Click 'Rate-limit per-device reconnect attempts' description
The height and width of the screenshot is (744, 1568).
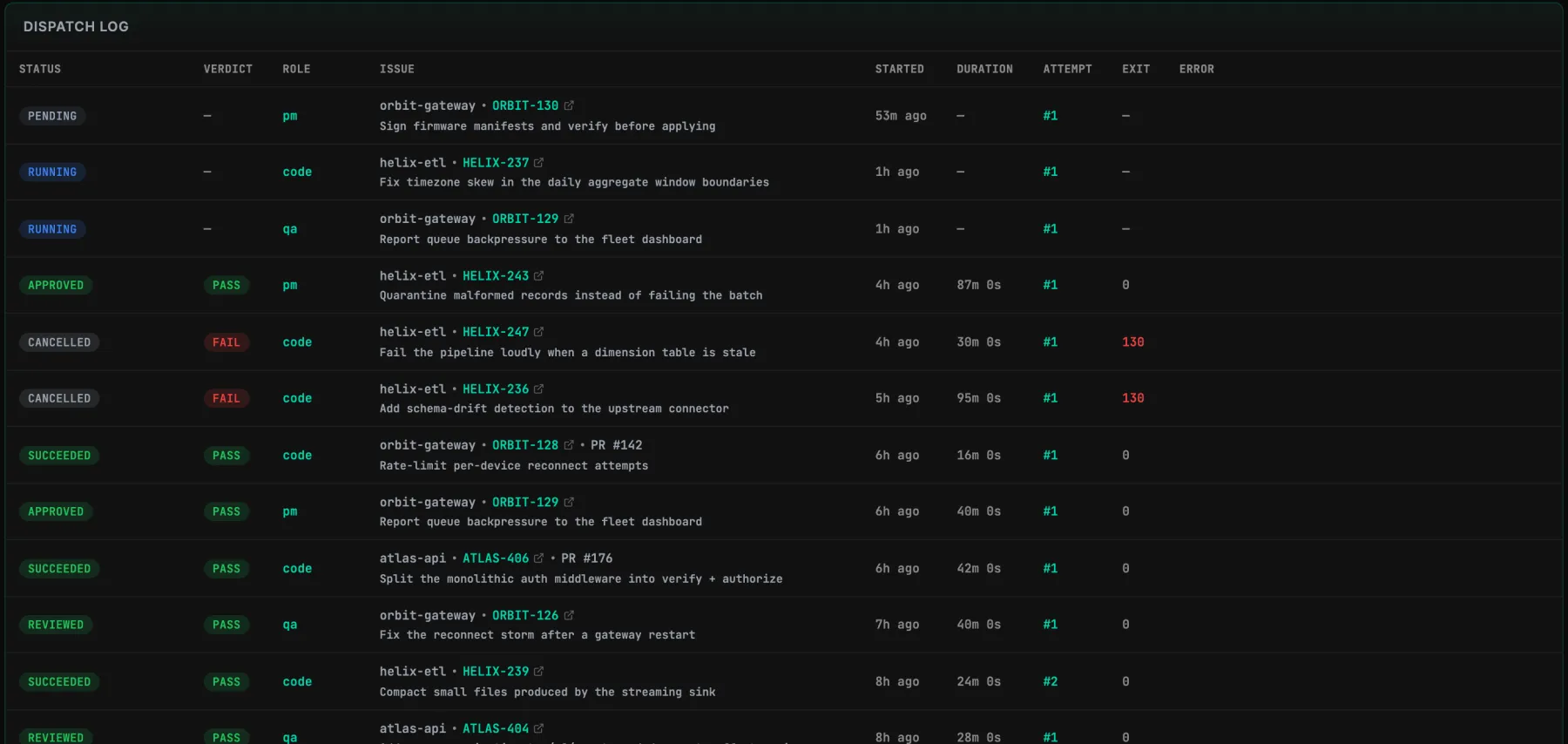(514, 466)
